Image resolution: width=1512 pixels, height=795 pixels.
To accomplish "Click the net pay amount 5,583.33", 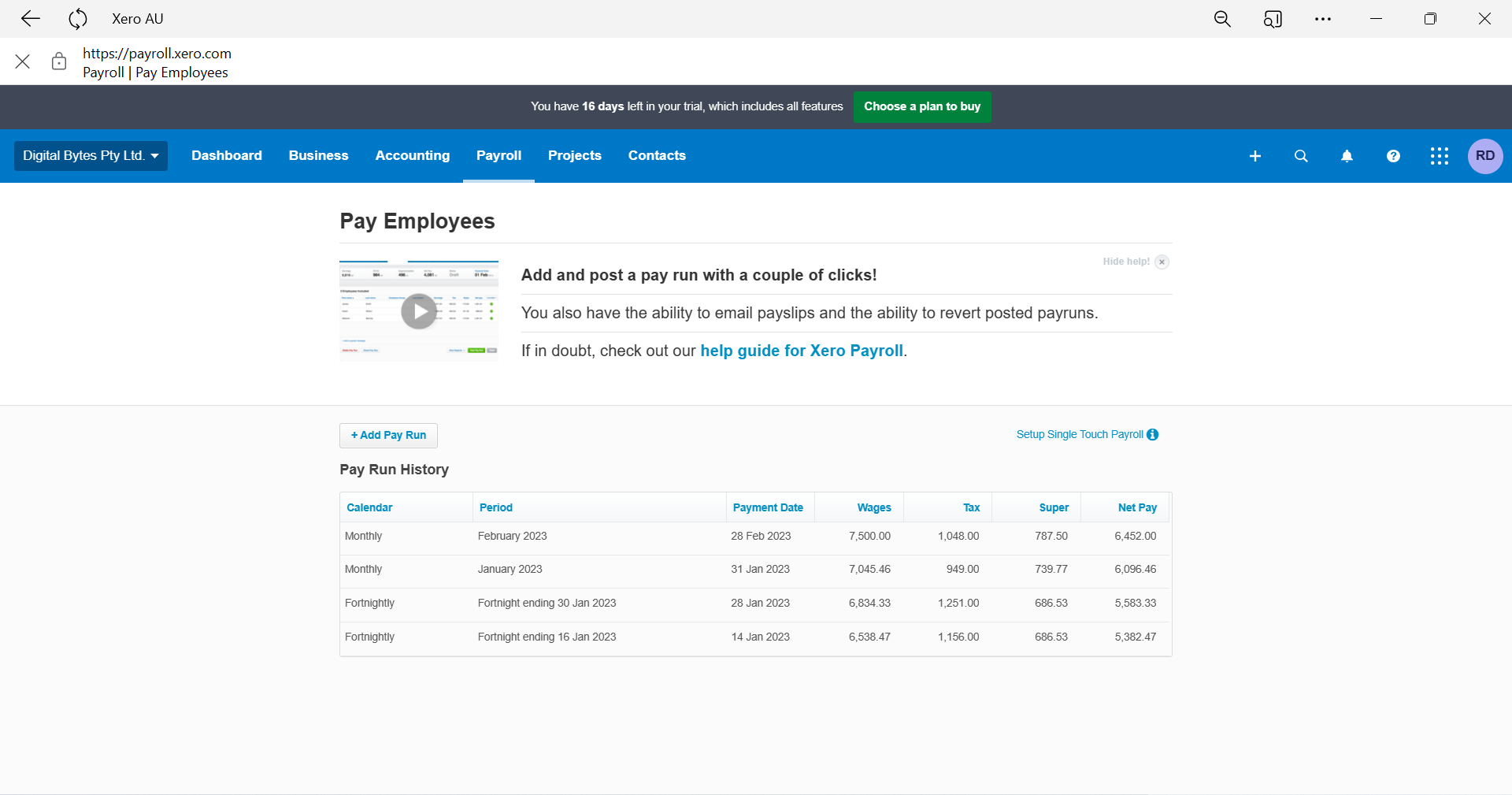I will tap(1136, 603).
